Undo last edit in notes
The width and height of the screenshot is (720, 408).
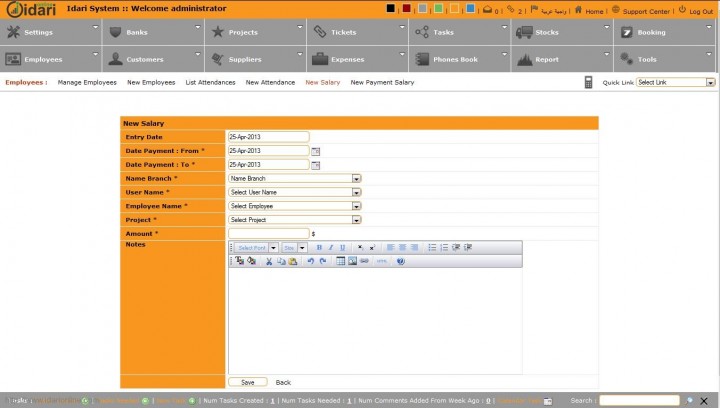(311, 261)
